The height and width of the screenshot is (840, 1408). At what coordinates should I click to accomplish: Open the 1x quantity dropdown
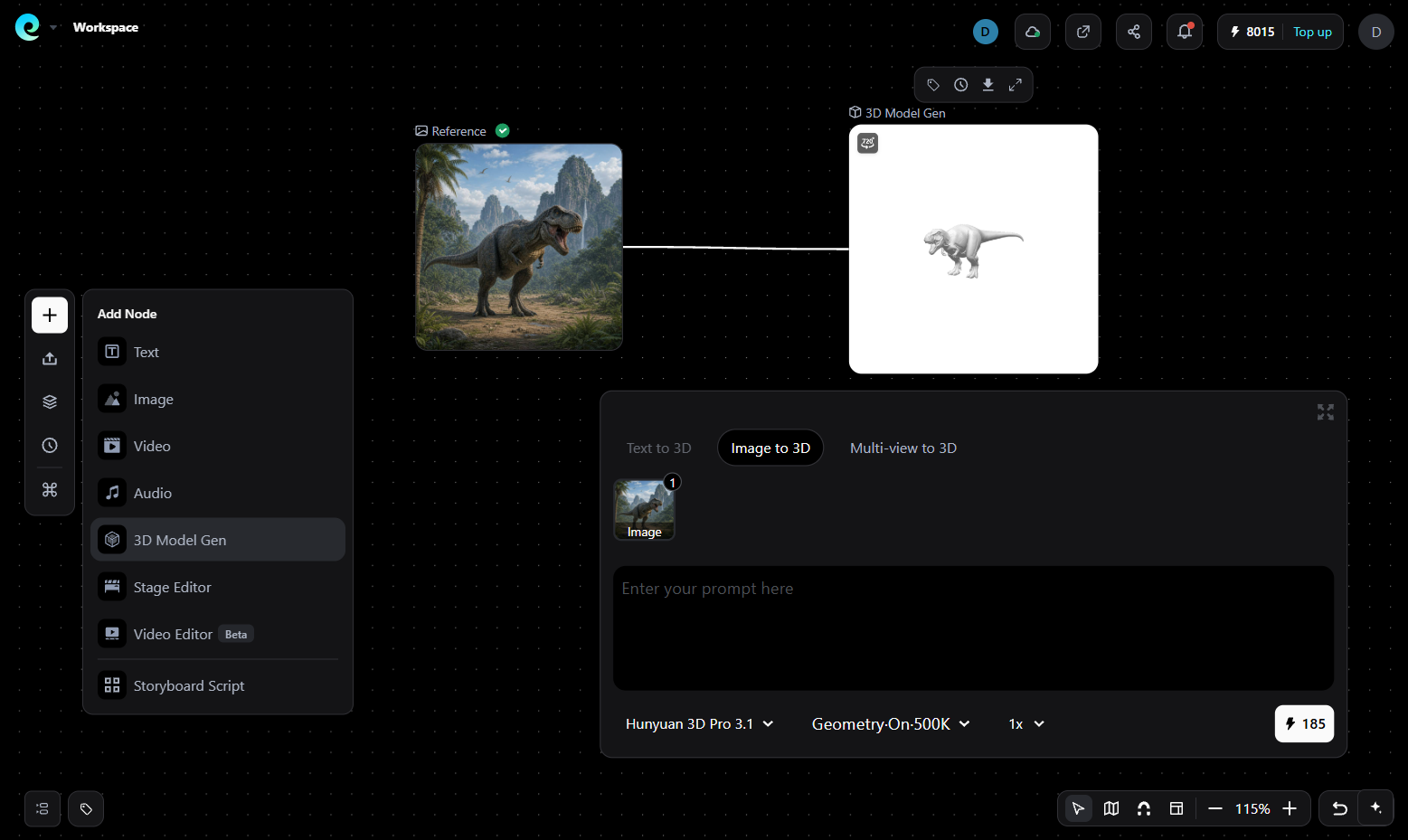[1026, 724]
